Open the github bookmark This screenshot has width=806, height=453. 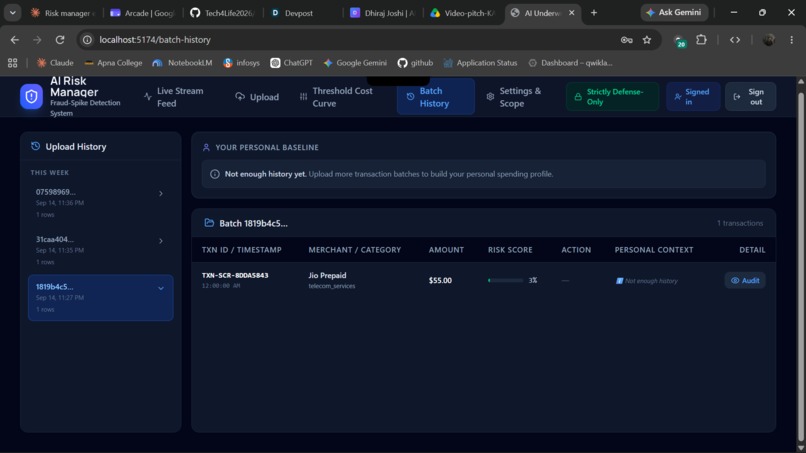click(x=415, y=63)
